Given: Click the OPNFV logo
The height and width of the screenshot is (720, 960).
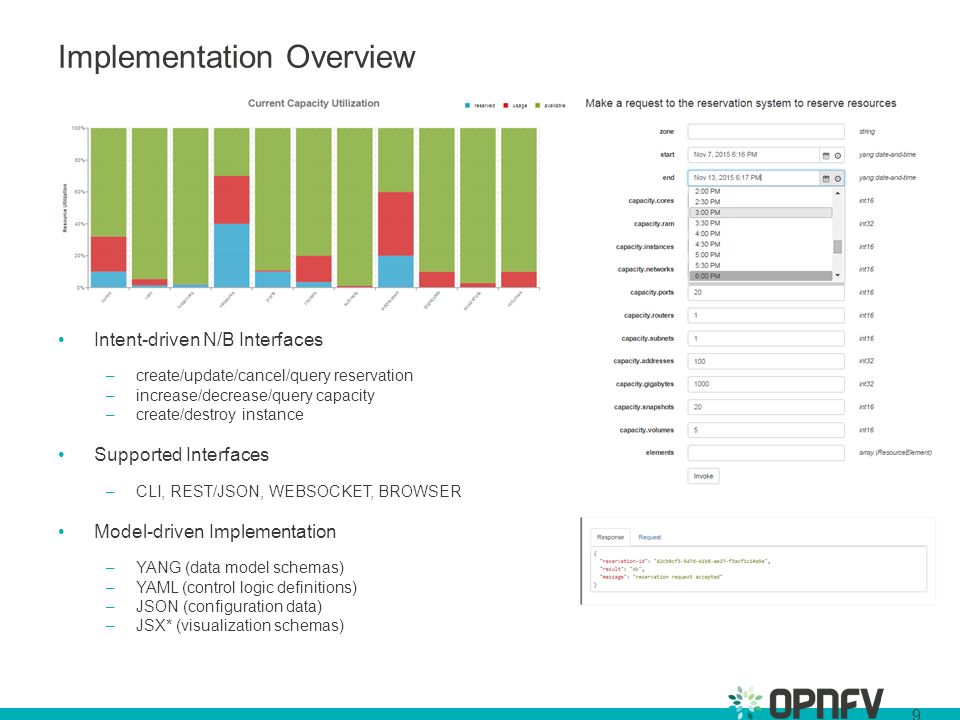Looking at the screenshot, I should pyautogui.click(x=805, y=703).
